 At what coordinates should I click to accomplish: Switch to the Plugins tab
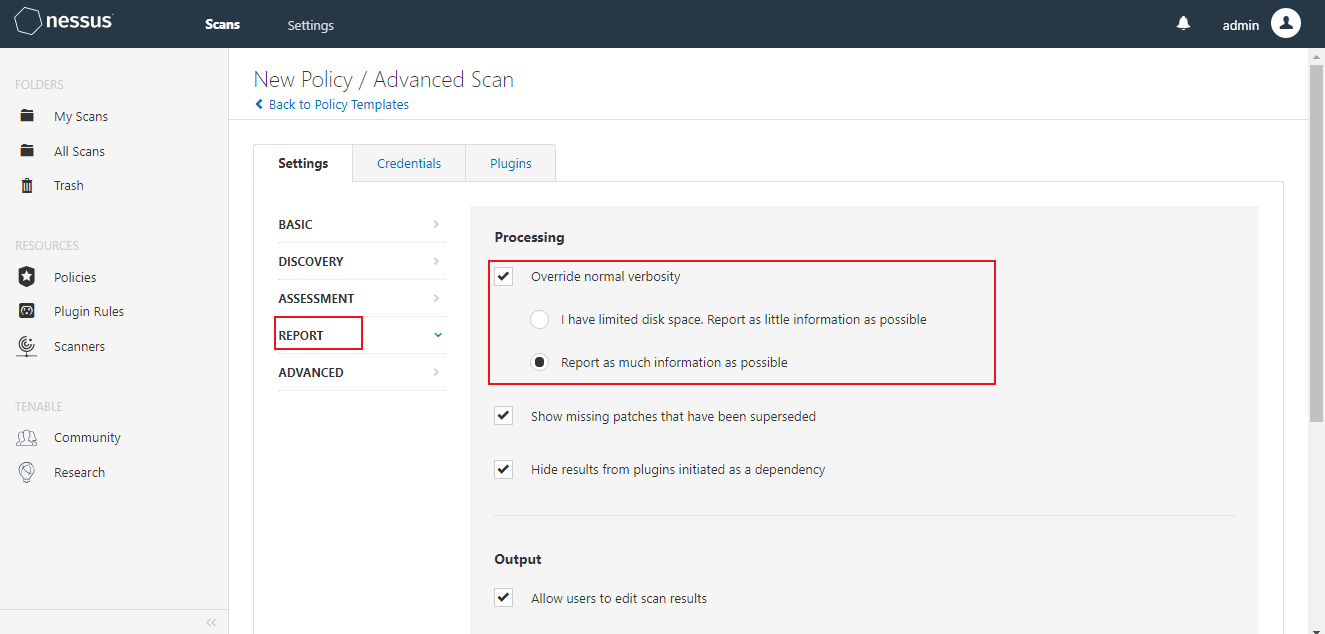coord(511,164)
